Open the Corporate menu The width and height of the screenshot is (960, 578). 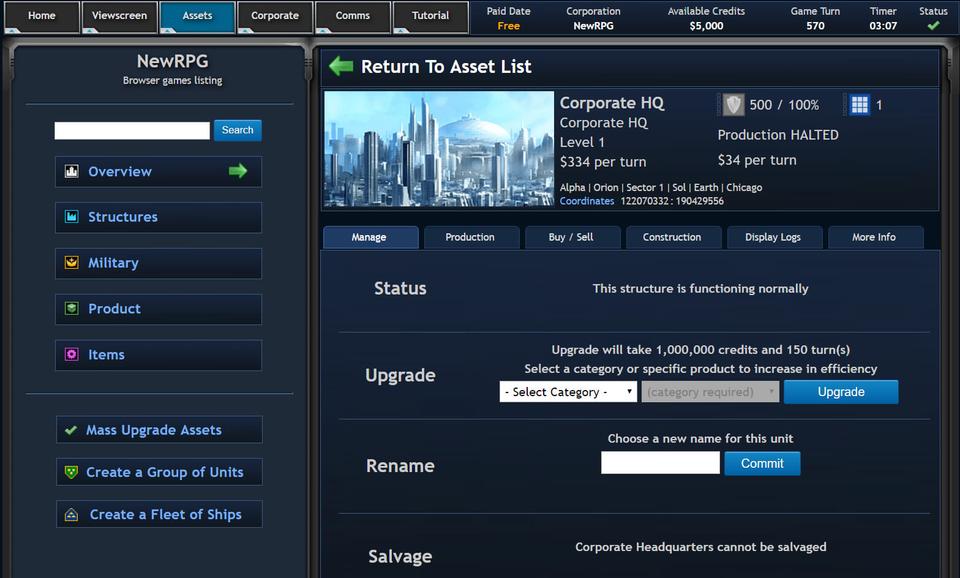(x=275, y=16)
